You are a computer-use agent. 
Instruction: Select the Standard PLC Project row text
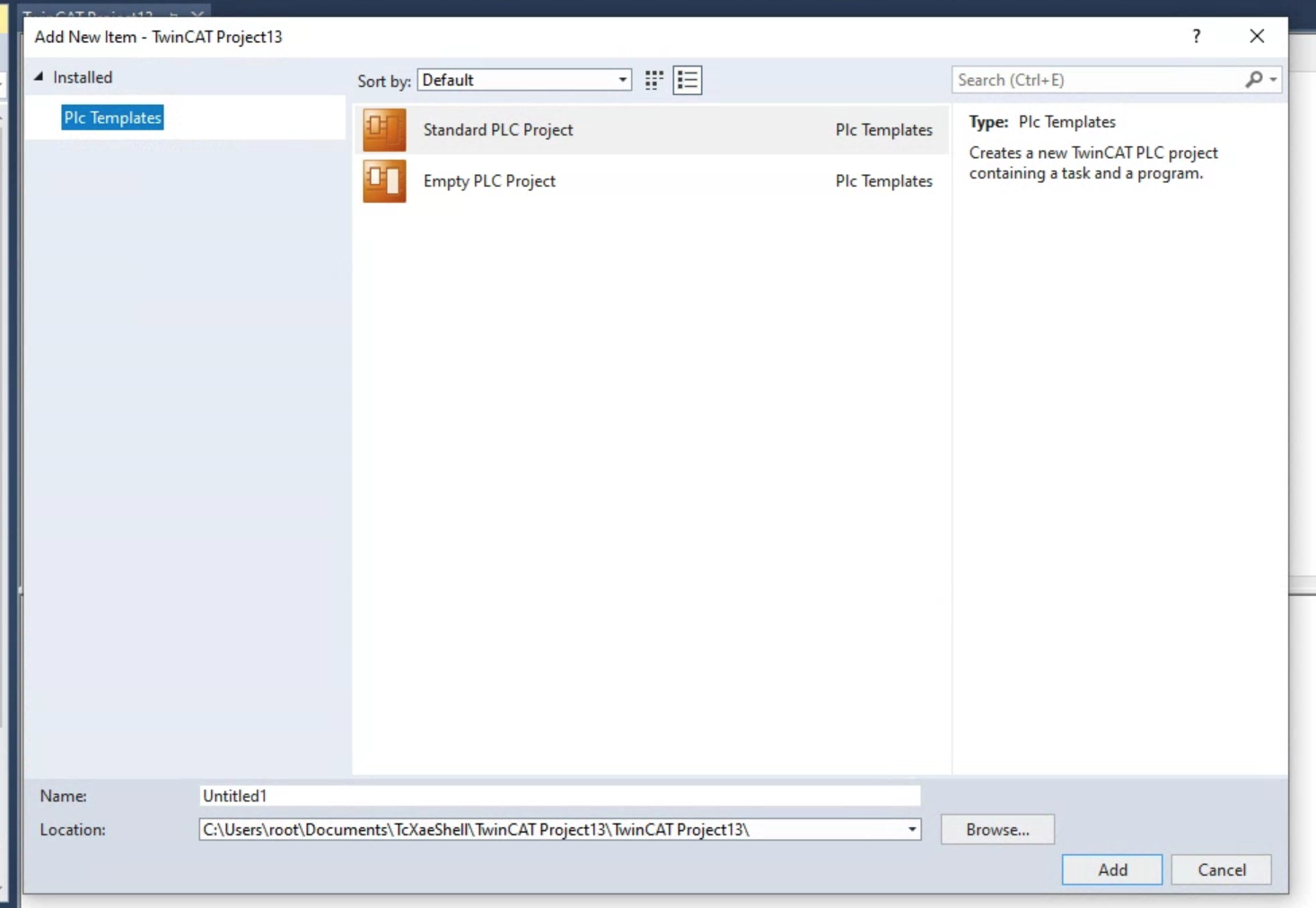click(498, 130)
